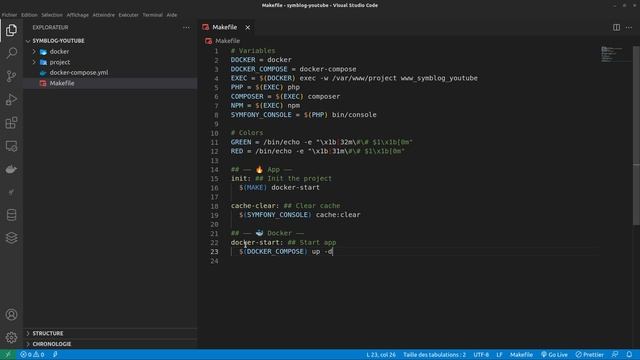The width and height of the screenshot is (640, 360).
Task: Open the Run and Debug view
Action: (11, 100)
